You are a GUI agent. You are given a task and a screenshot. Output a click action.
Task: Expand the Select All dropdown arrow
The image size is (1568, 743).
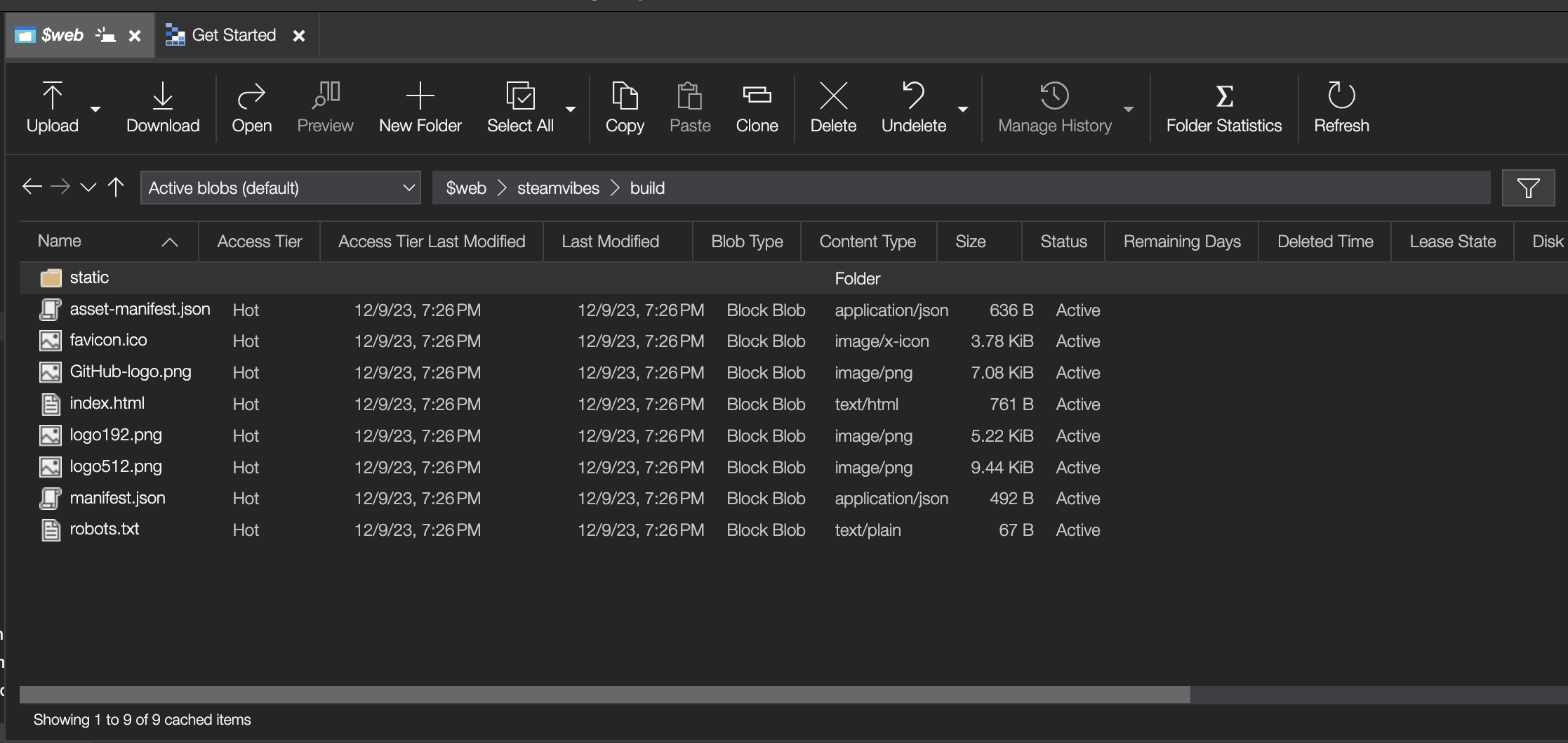click(571, 109)
